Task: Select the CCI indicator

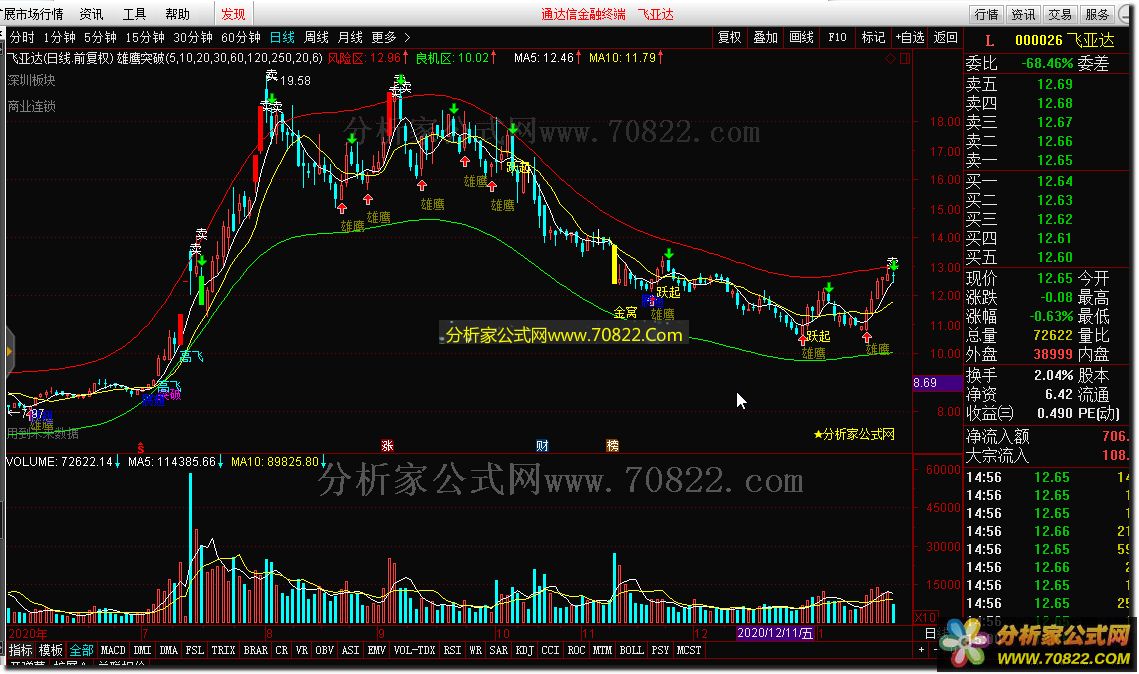Action: 550,650
